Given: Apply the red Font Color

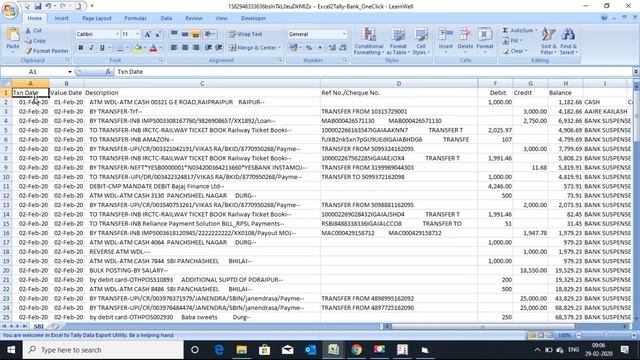Looking at the screenshot, I should (x=153, y=48).
